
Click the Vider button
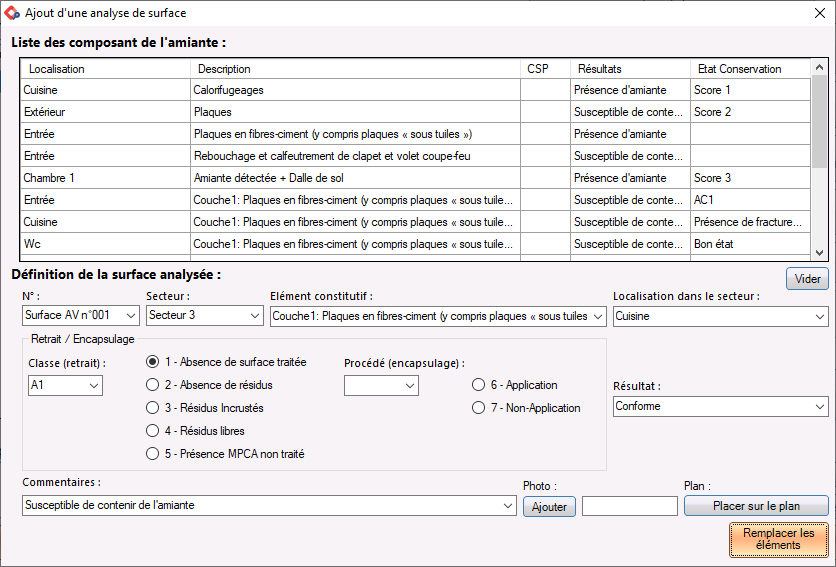tap(807, 278)
